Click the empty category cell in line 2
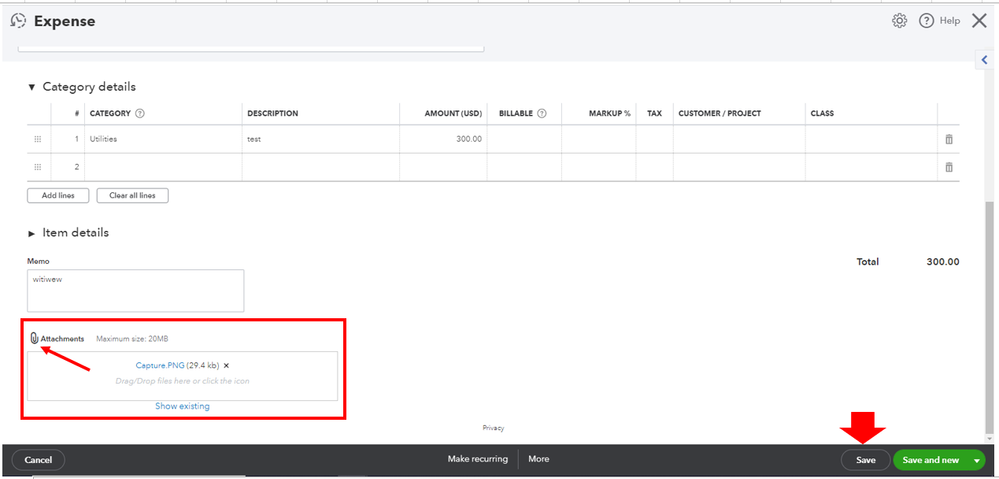Viewport: 999px width, 479px height. click(163, 167)
